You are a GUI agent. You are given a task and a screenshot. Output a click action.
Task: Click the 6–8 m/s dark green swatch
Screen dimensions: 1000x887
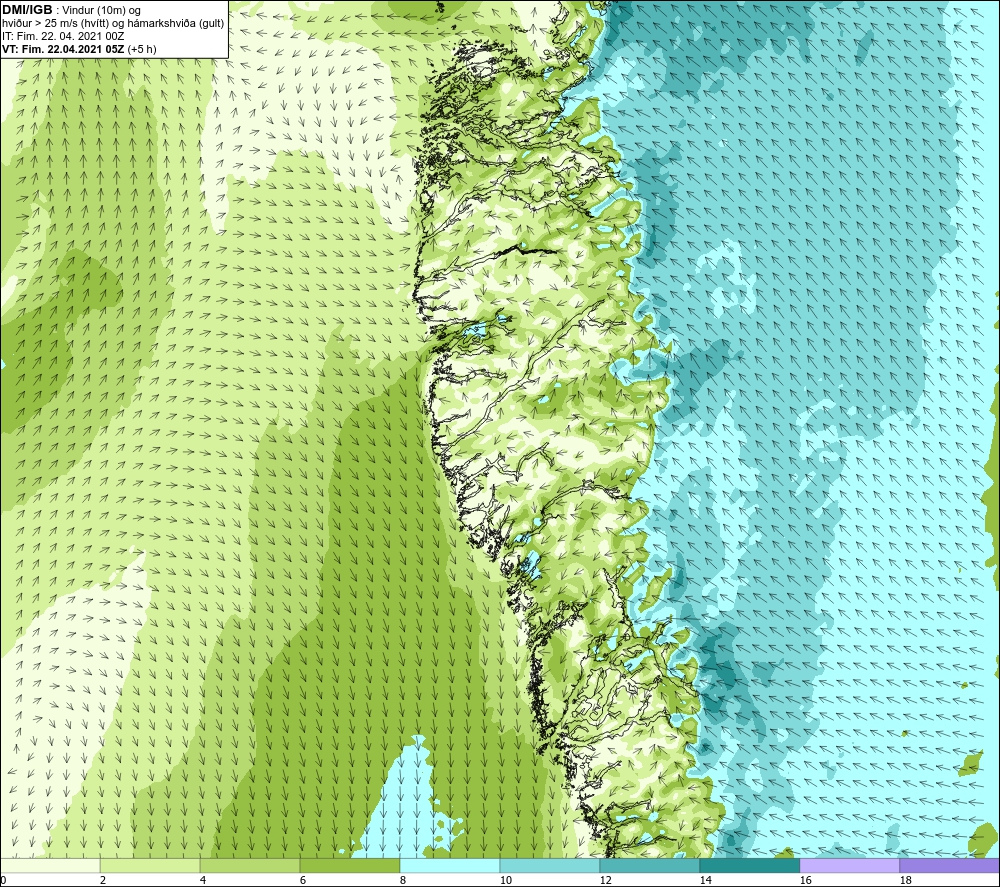pos(349,865)
